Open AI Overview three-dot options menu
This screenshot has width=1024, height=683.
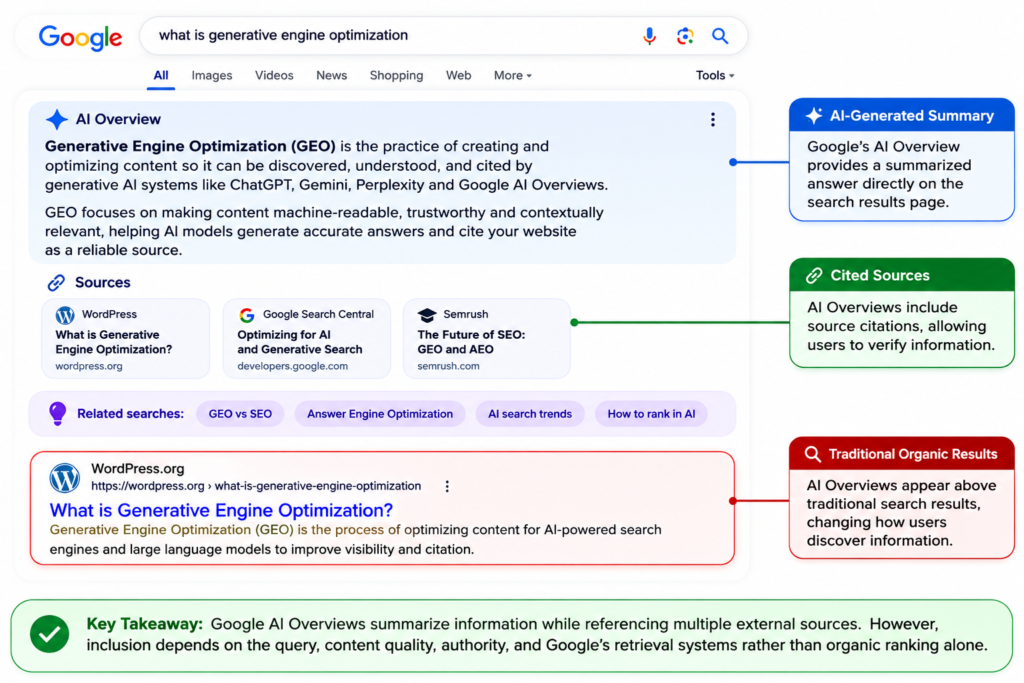coord(712,119)
